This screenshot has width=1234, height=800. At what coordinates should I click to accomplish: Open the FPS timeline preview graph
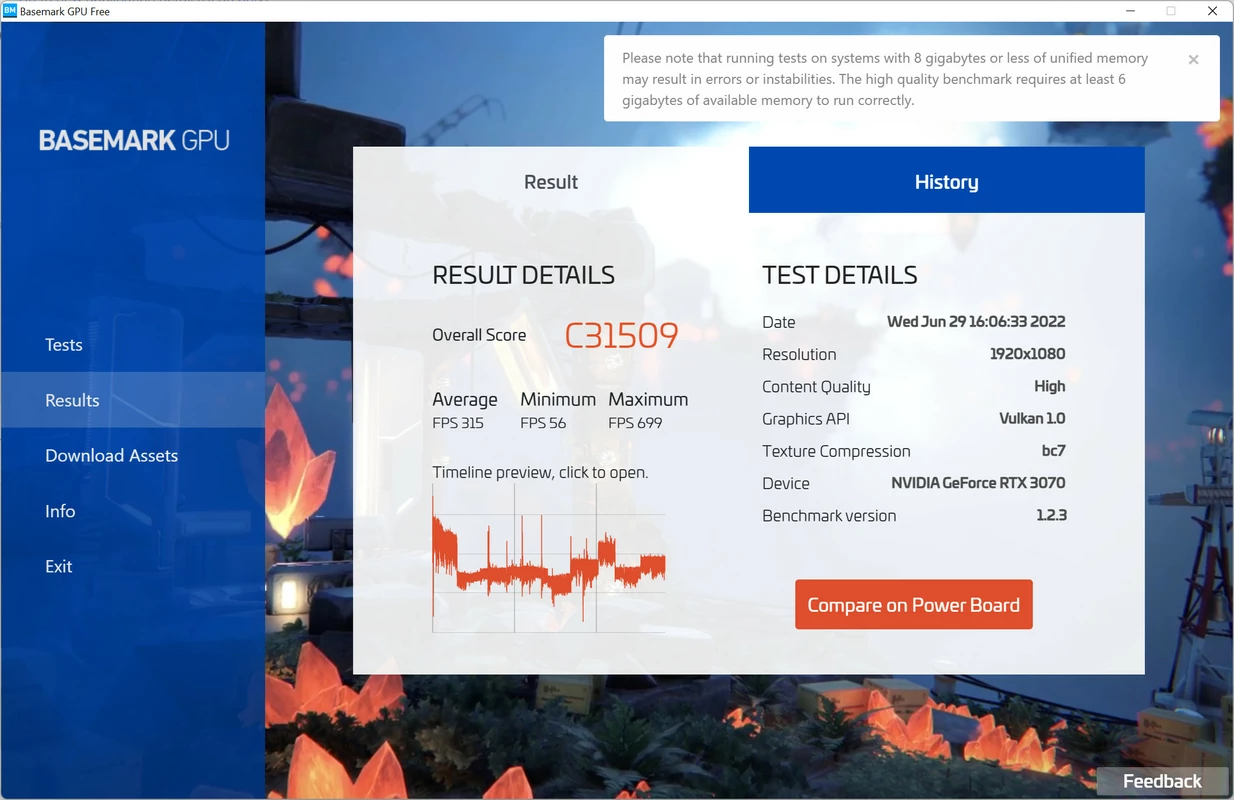point(549,559)
